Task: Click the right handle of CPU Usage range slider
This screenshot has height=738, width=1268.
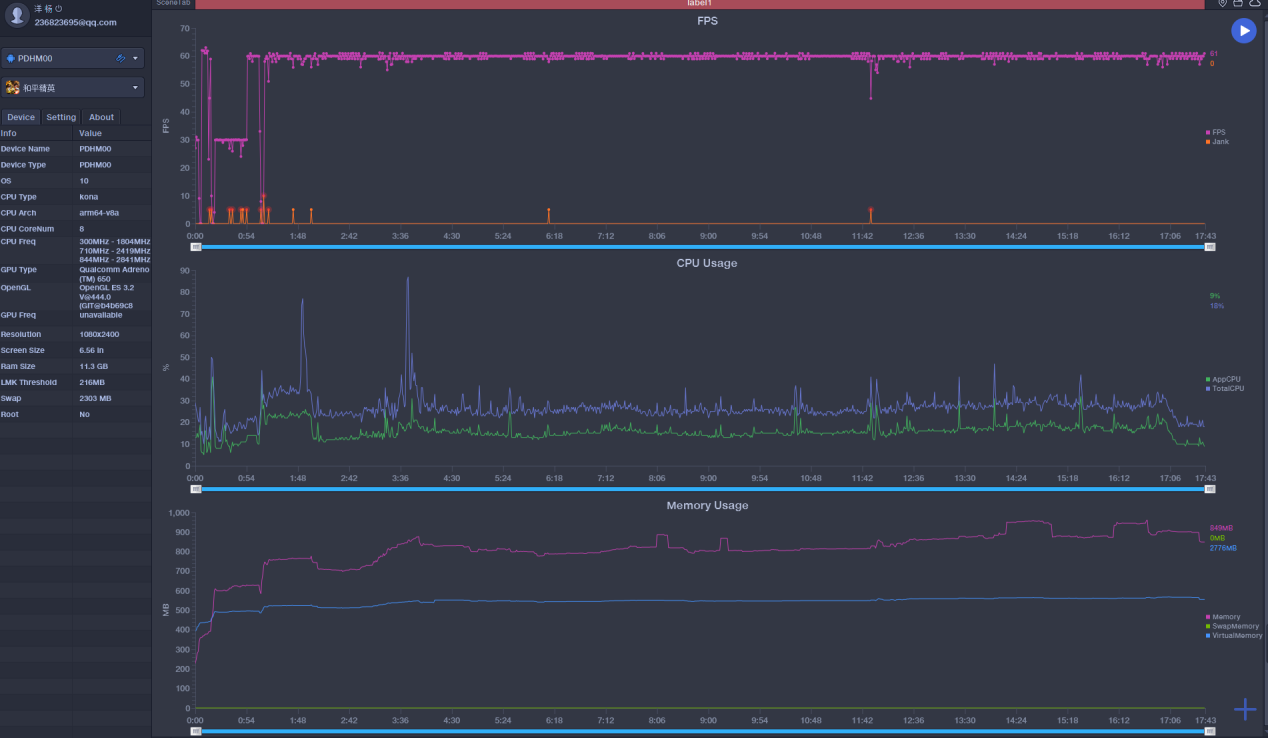Action: pos(1210,489)
